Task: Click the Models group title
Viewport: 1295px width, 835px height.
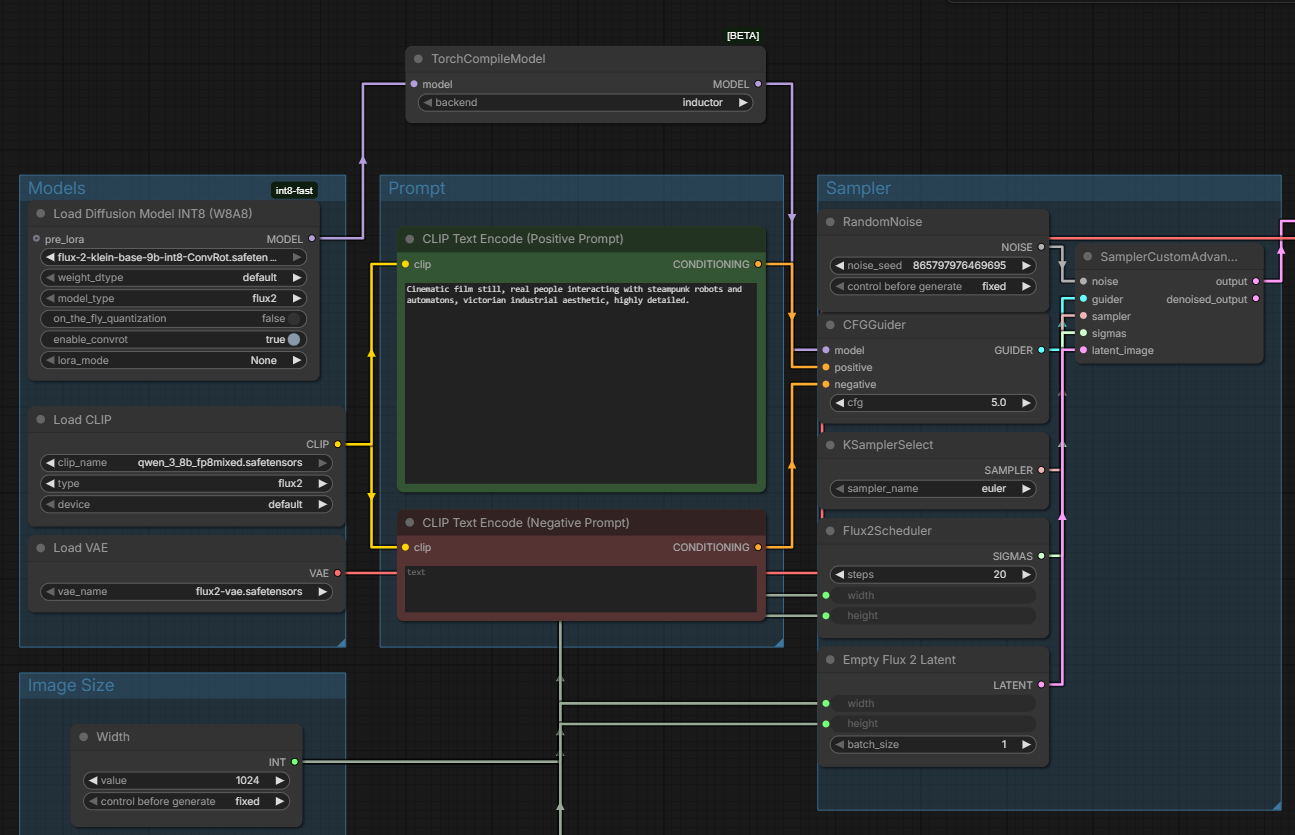Action: tap(56, 189)
